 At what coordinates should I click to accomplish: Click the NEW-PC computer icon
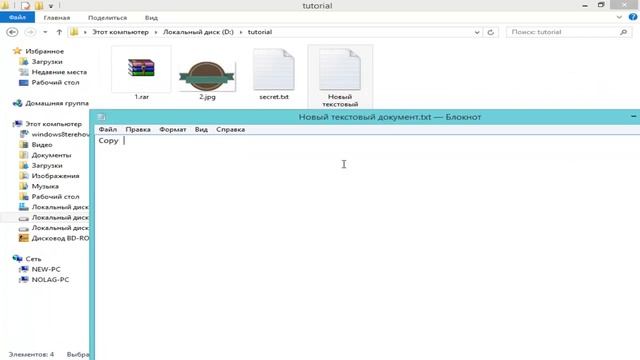coord(24,269)
